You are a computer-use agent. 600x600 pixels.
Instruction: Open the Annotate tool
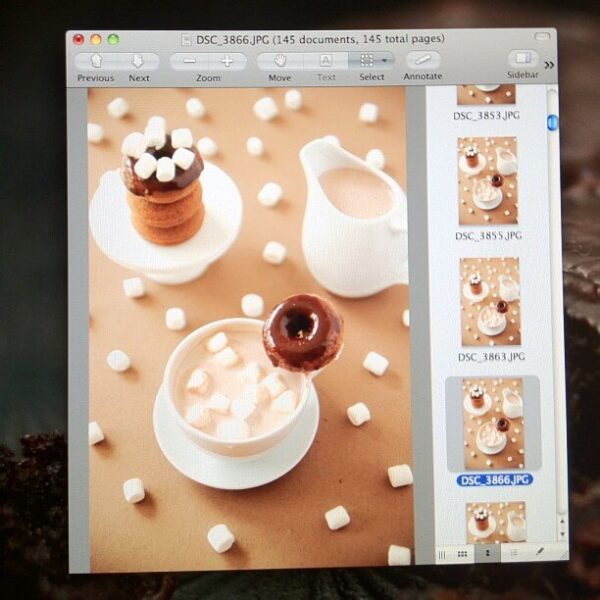coord(423,60)
